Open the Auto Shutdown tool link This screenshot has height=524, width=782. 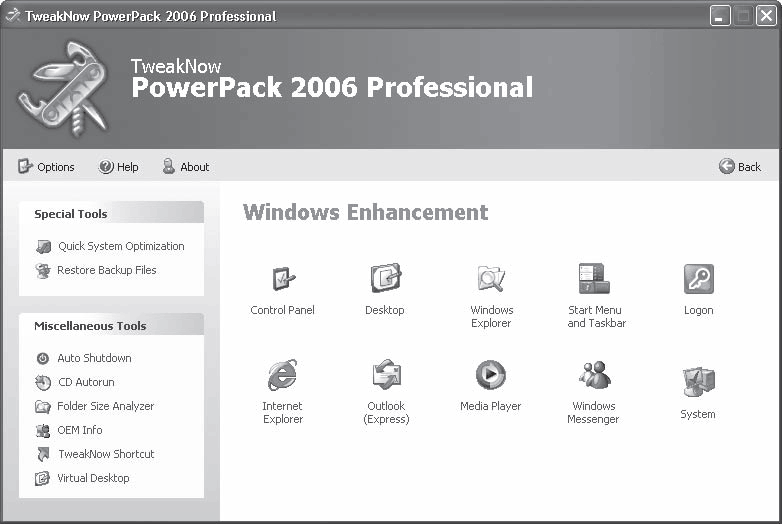click(94, 358)
